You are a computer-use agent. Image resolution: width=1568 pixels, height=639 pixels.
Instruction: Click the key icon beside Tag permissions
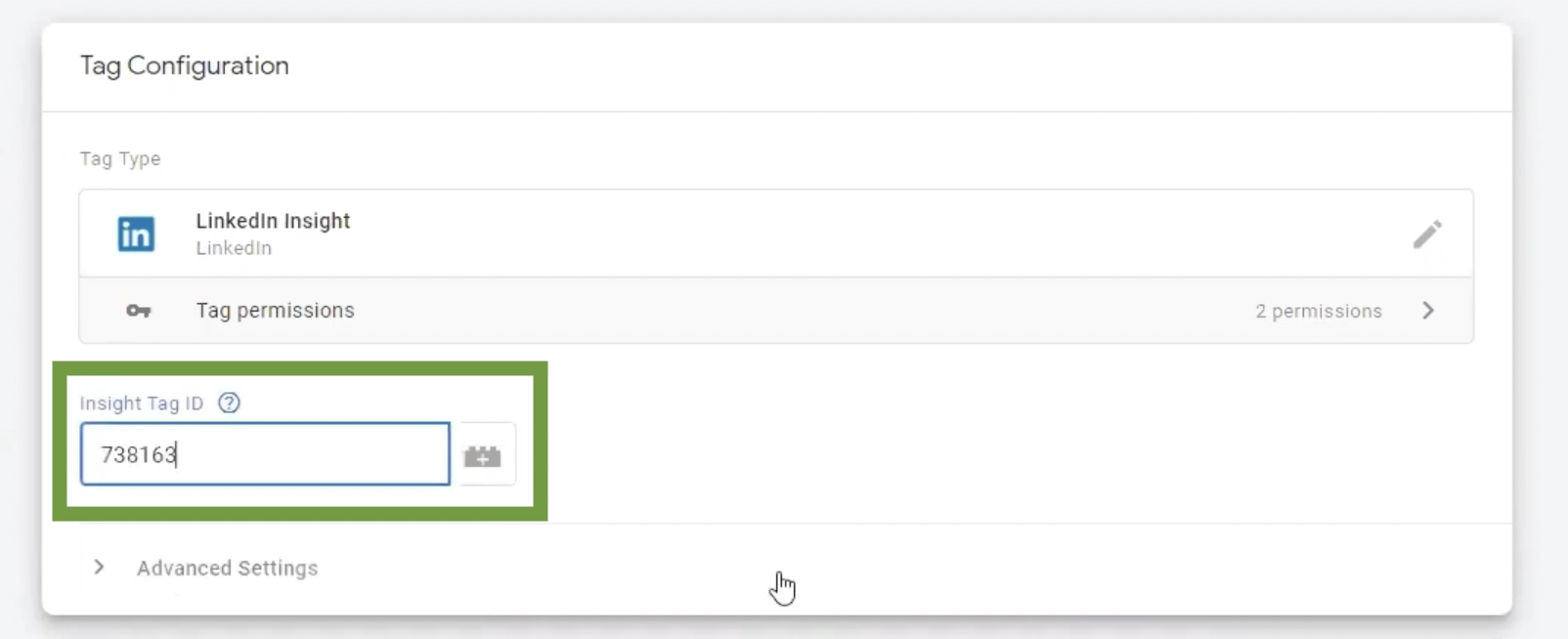(x=138, y=311)
